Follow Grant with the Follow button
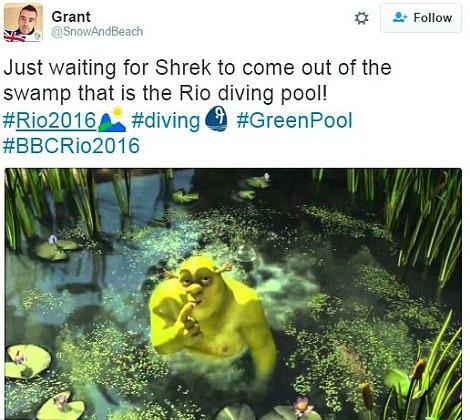The width and height of the screenshot is (470, 420). pos(421,18)
